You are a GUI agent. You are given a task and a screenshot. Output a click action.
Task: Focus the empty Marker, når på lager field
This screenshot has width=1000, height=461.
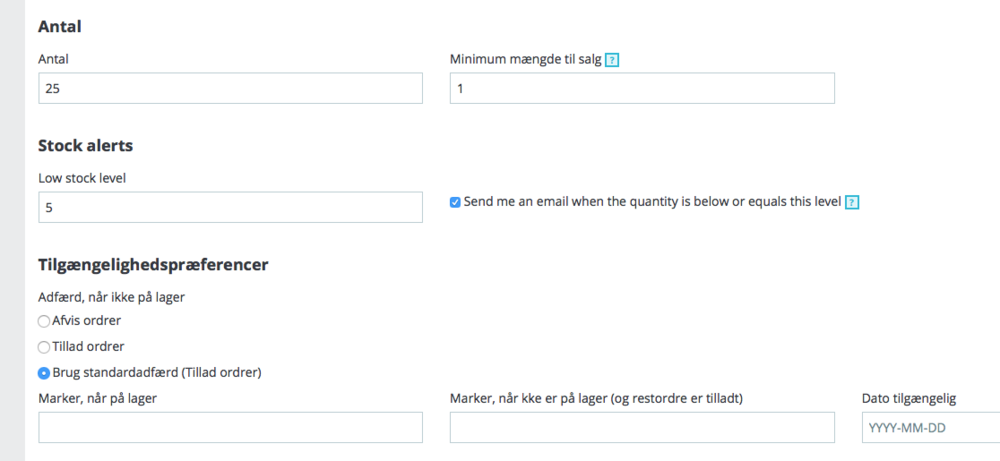point(230,427)
